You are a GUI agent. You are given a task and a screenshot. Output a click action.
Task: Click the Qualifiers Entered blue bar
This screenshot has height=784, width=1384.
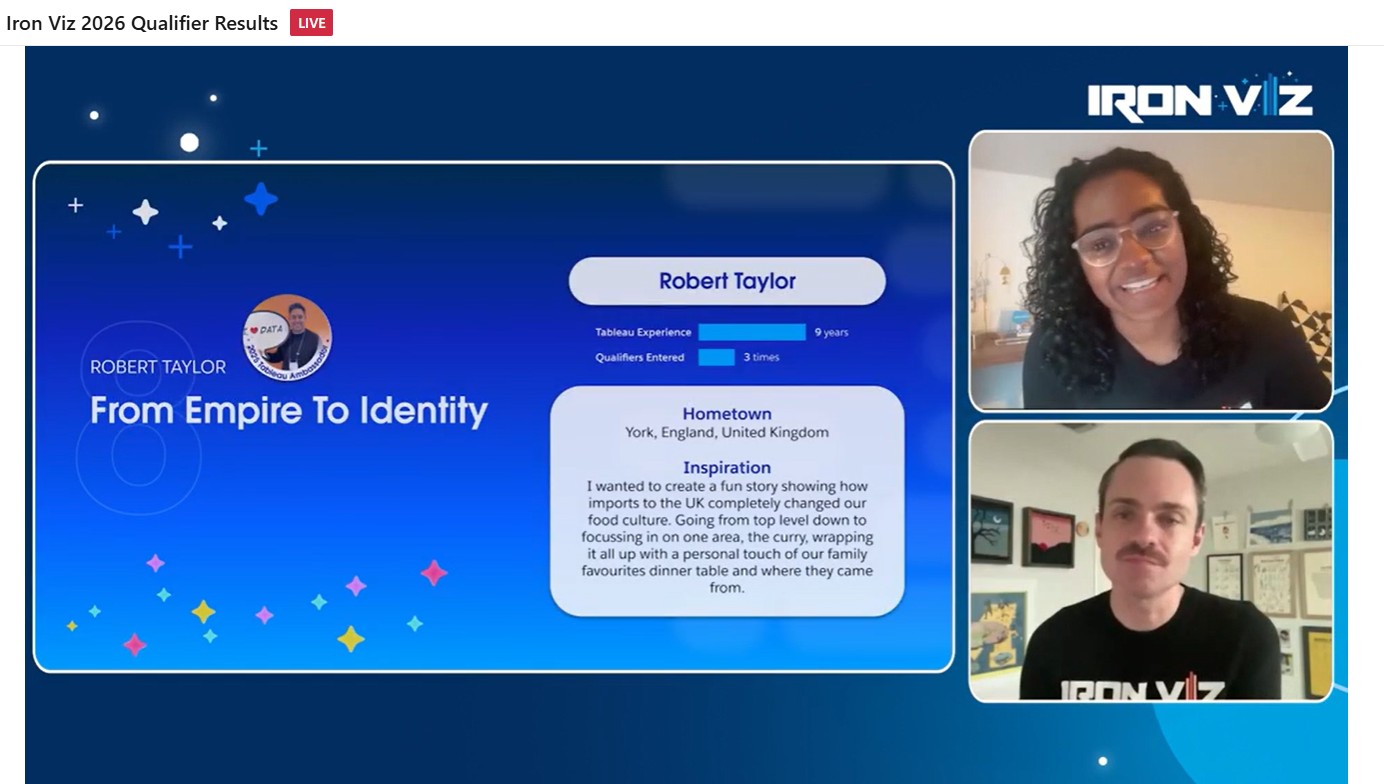click(717, 357)
